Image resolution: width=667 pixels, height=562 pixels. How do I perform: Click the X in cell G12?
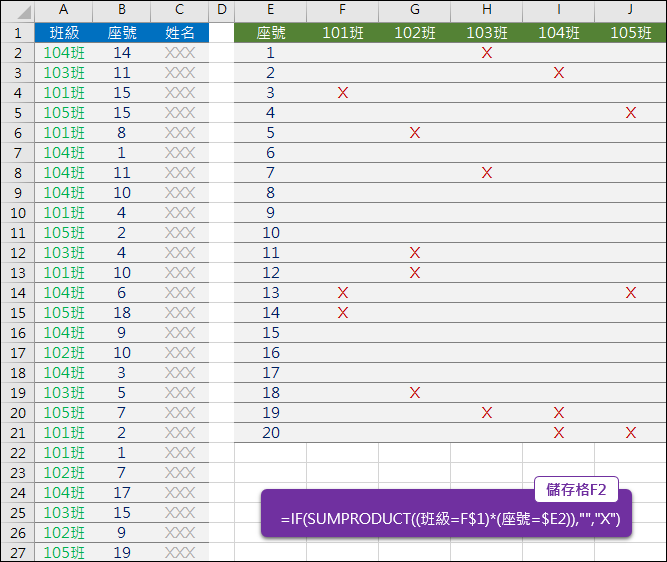coord(415,253)
